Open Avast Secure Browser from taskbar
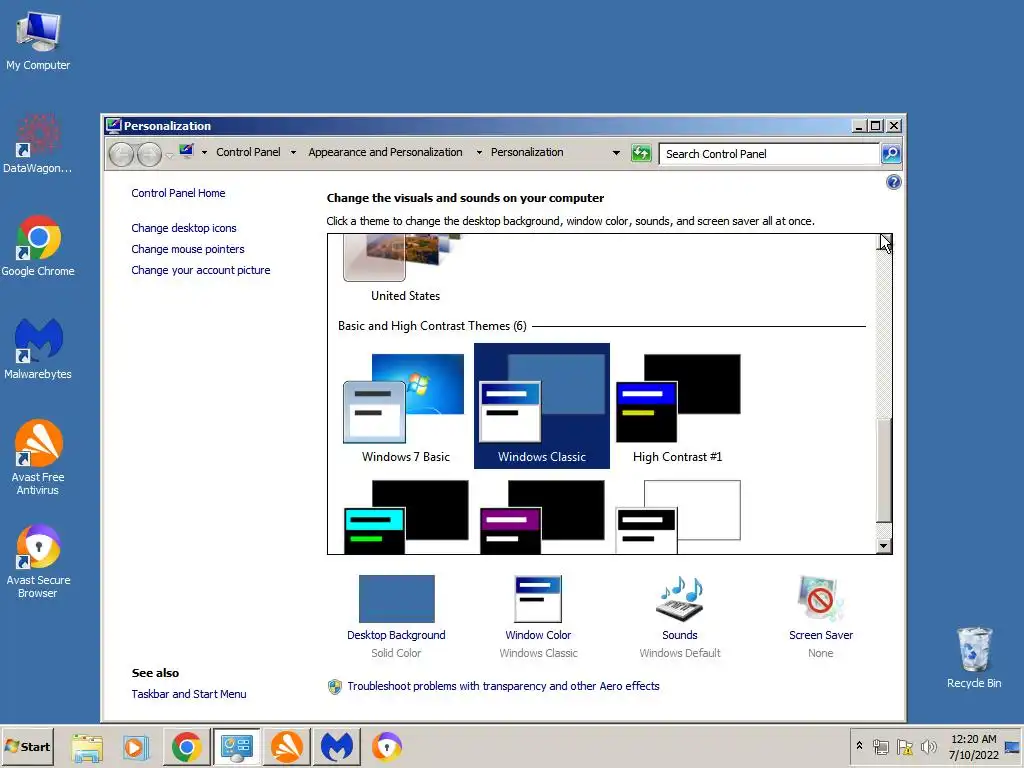This screenshot has height=768, width=1024. [387, 747]
